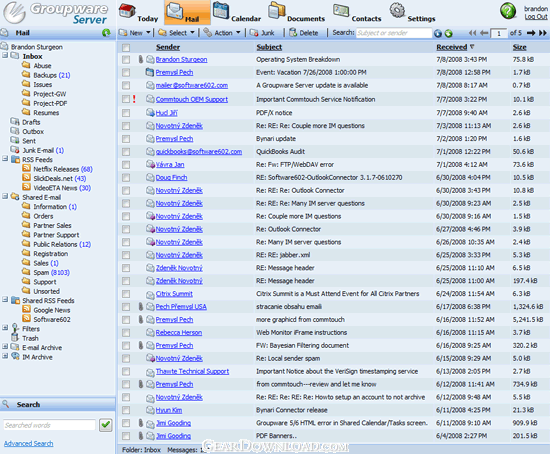The height and width of the screenshot is (454, 550).
Task: Click the calendar event icon beside Premysl Pech Vacation
Action: pos(150,73)
